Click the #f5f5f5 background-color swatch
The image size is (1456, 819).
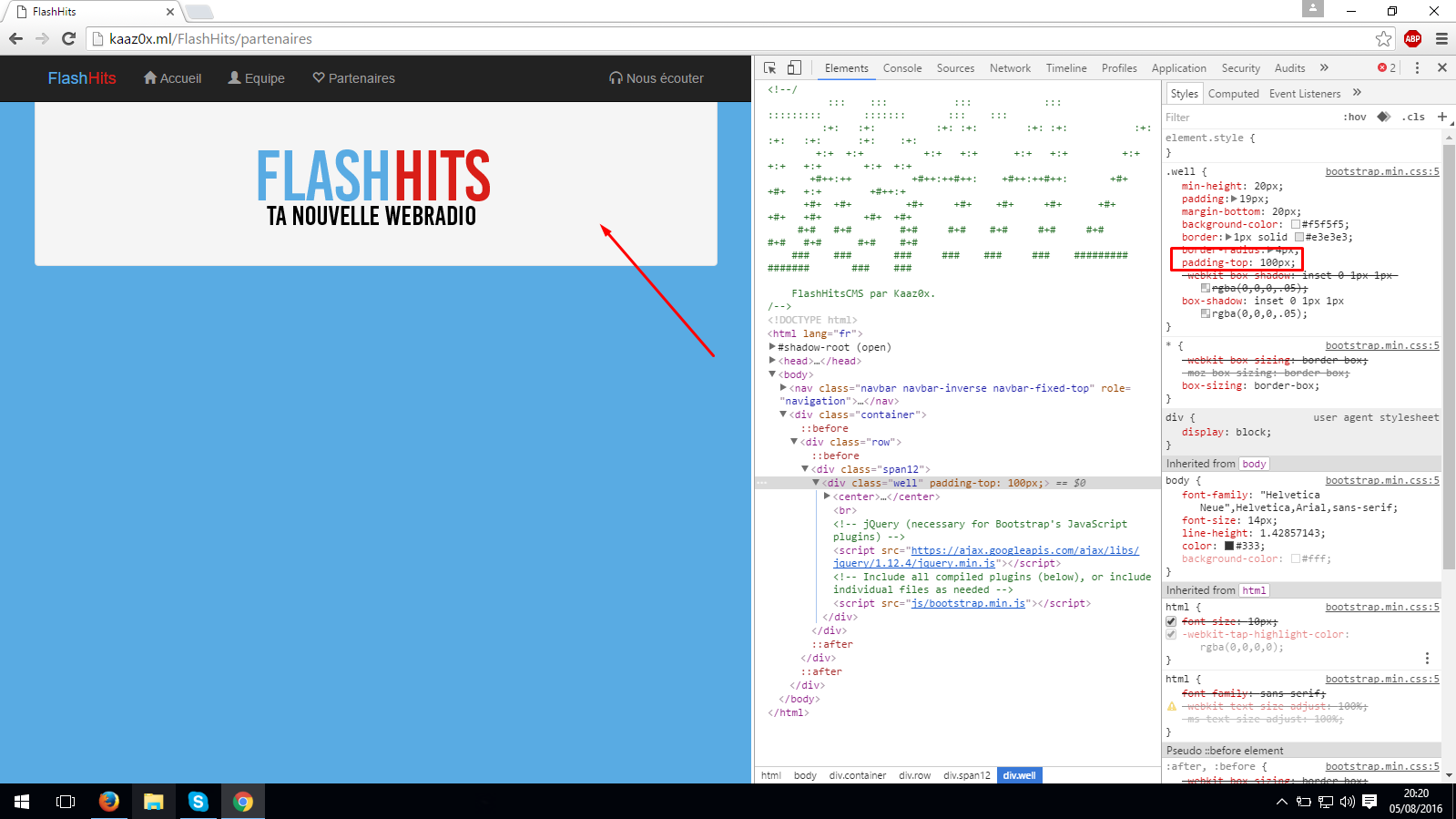[1296, 224]
